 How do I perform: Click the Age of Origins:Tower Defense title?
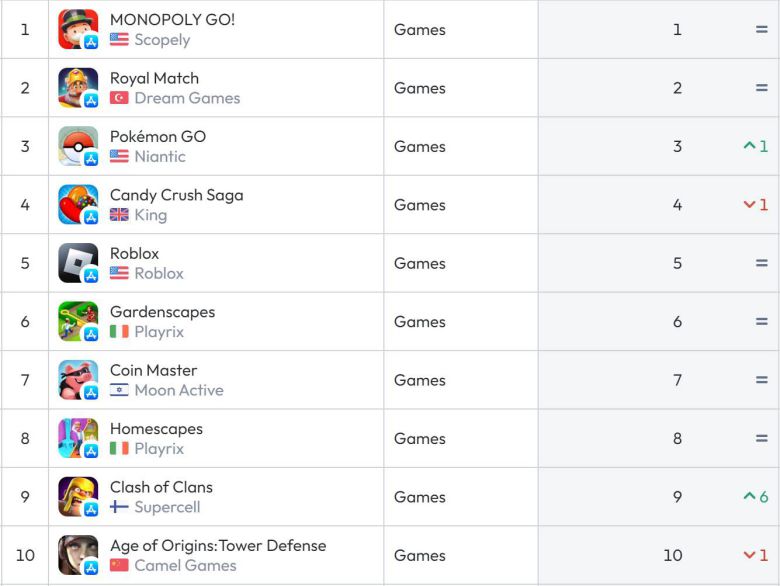[x=218, y=545]
